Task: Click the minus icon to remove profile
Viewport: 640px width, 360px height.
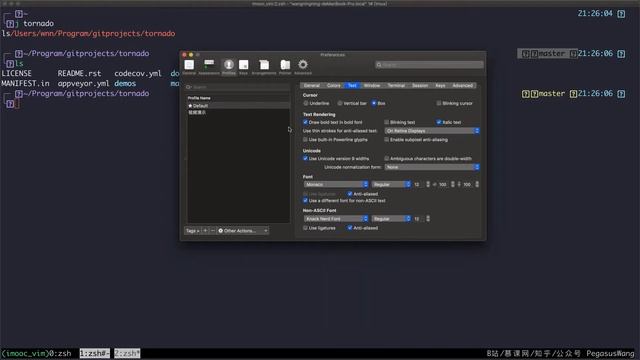Action: pyautogui.click(x=213, y=231)
